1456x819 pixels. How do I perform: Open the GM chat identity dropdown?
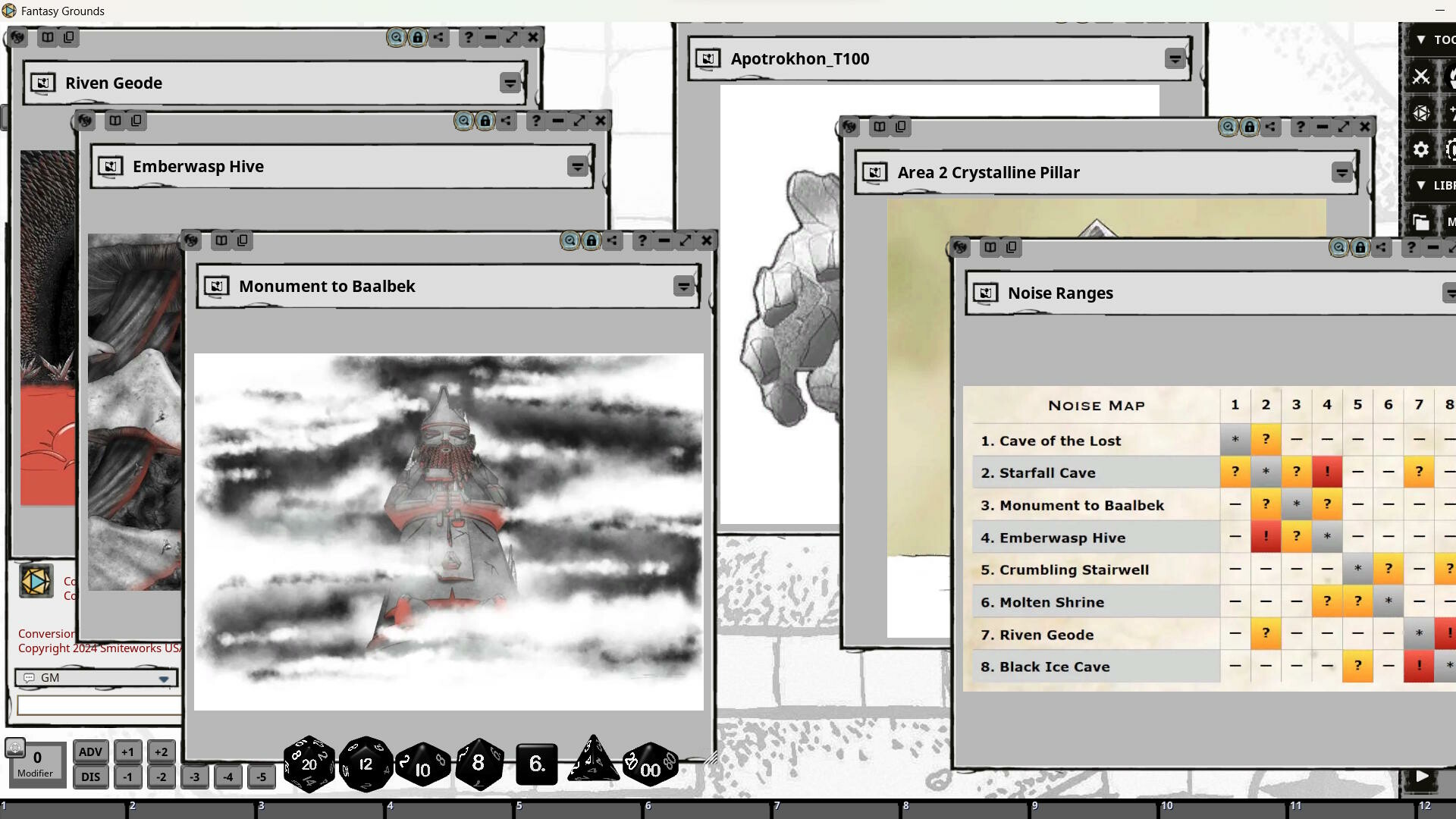pyautogui.click(x=163, y=678)
